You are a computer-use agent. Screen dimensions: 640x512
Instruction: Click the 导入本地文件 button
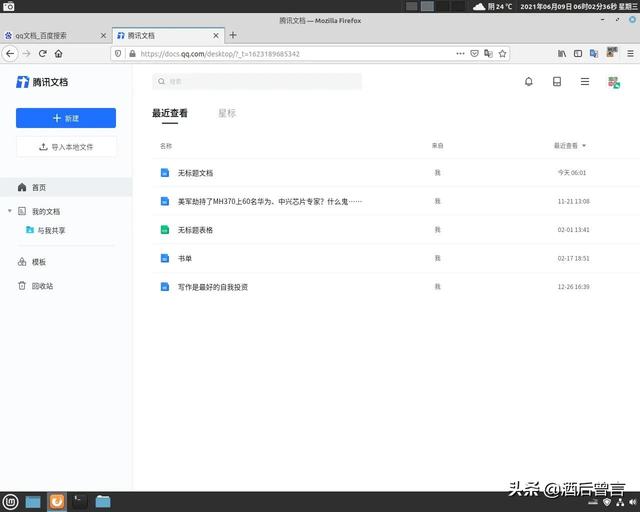tap(66, 147)
